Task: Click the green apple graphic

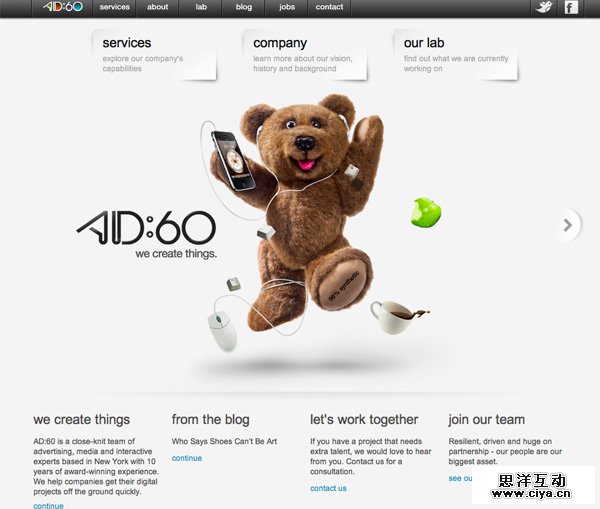Action: [426, 212]
